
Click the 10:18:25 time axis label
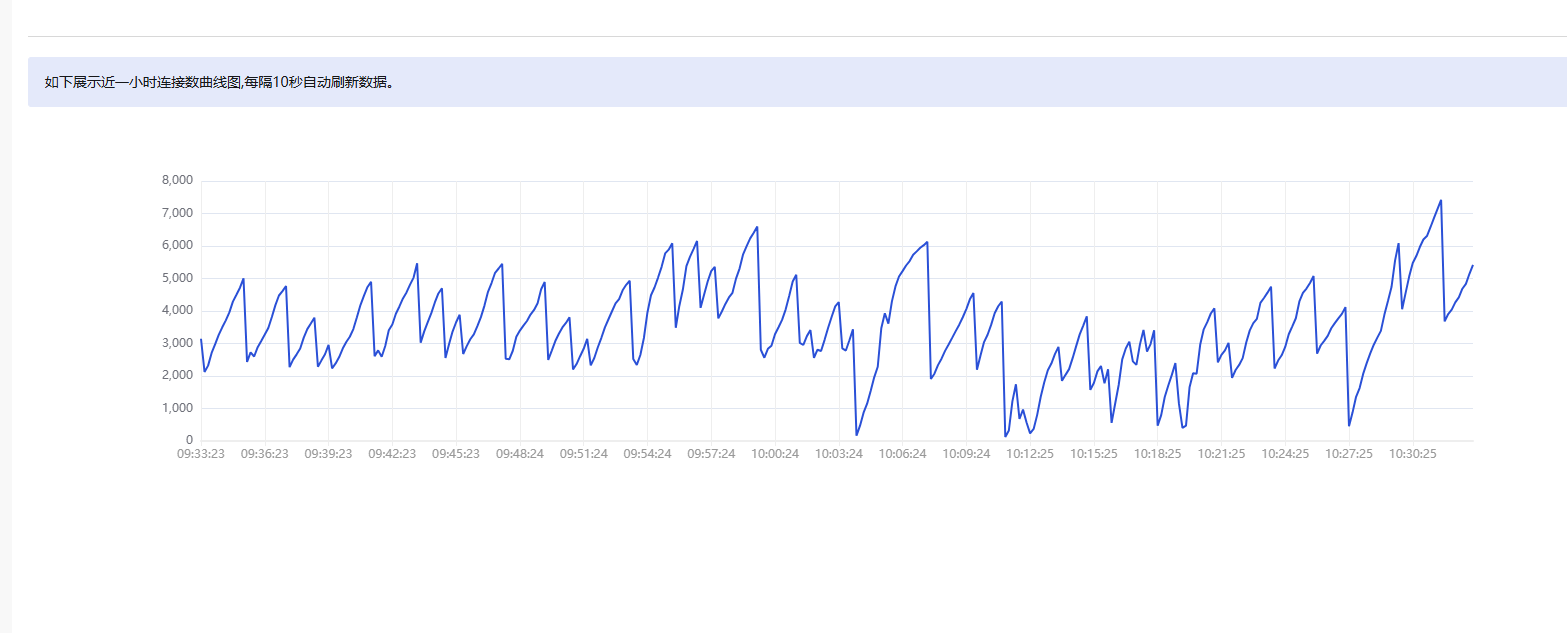(1157, 454)
